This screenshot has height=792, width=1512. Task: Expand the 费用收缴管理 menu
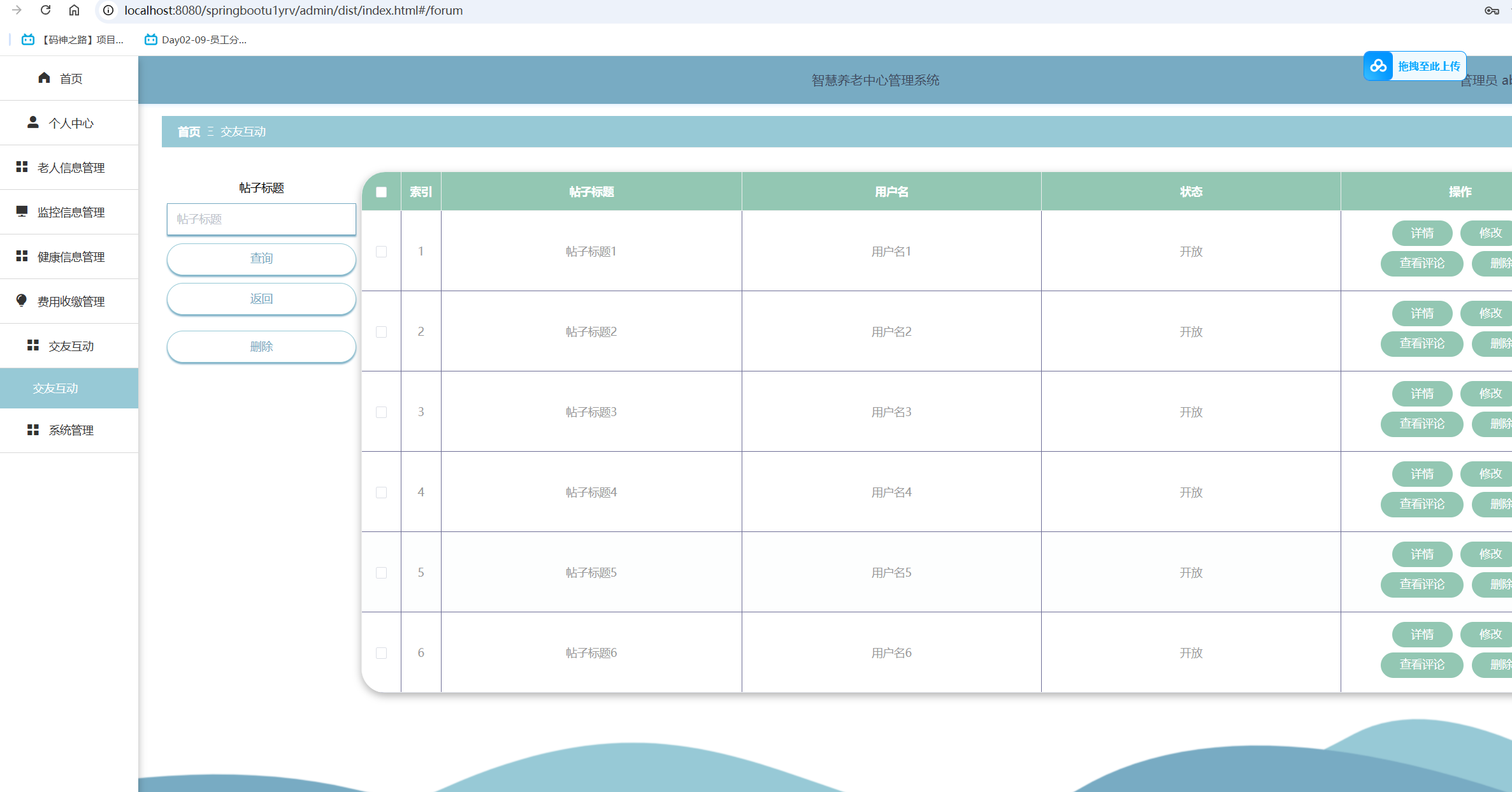[69, 301]
